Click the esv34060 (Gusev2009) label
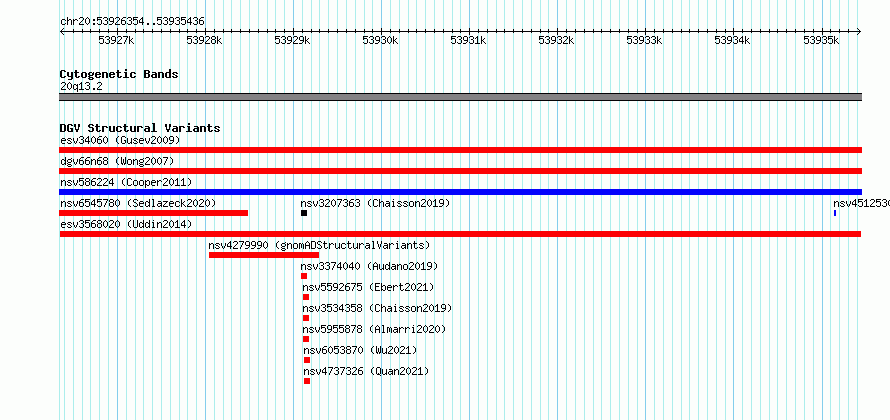 (x=120, y=140)
